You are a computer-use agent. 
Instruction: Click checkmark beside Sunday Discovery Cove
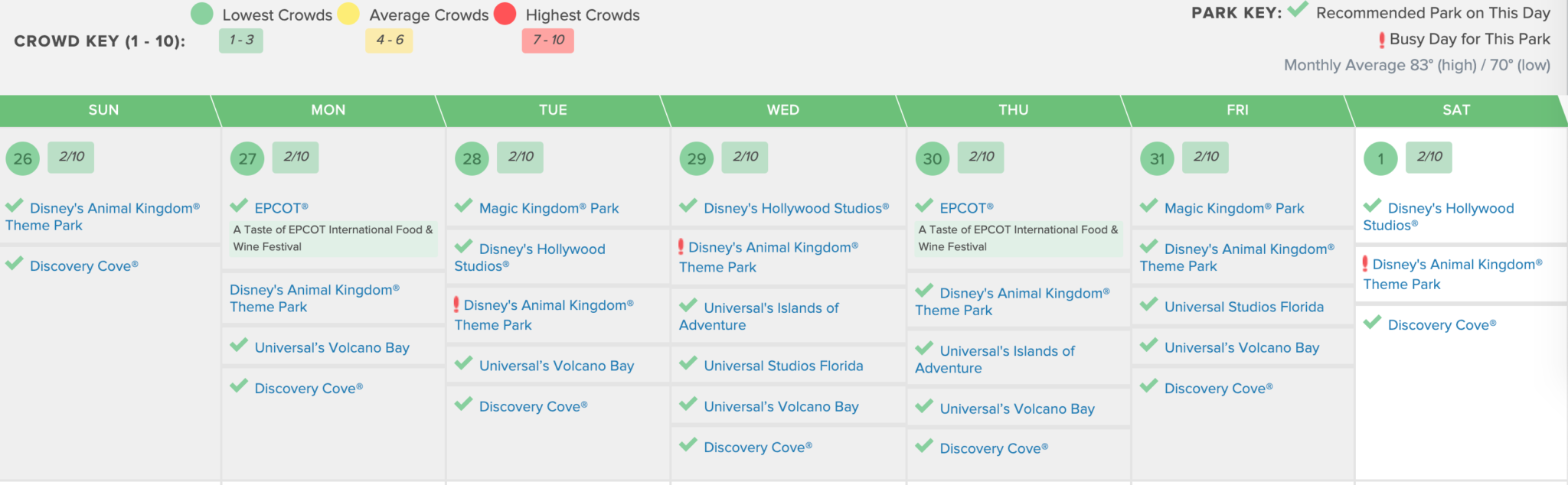click(15, 264)
